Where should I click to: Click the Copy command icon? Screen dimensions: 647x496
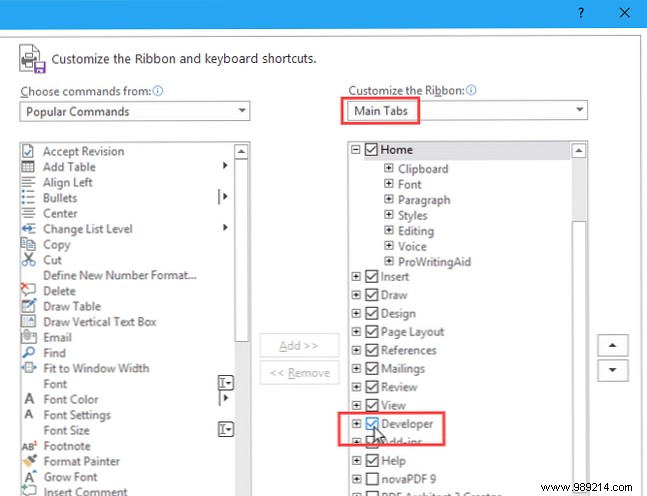[x=28, y=244]
